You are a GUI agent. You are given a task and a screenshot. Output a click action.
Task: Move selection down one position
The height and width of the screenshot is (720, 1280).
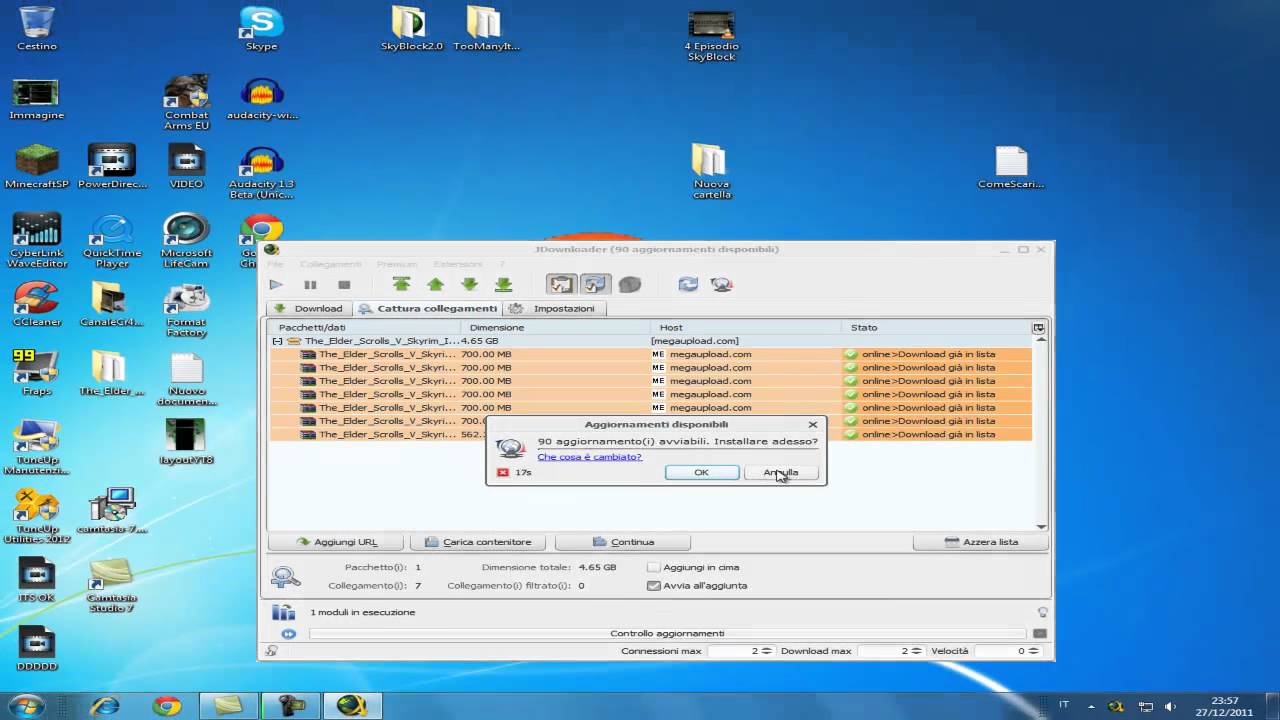(x=469, y=285)
